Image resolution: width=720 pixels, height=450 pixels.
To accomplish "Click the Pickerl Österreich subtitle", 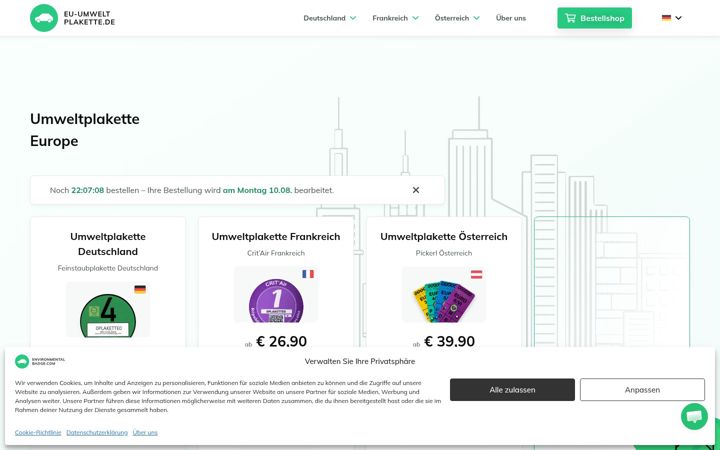I will coord(444,253).
